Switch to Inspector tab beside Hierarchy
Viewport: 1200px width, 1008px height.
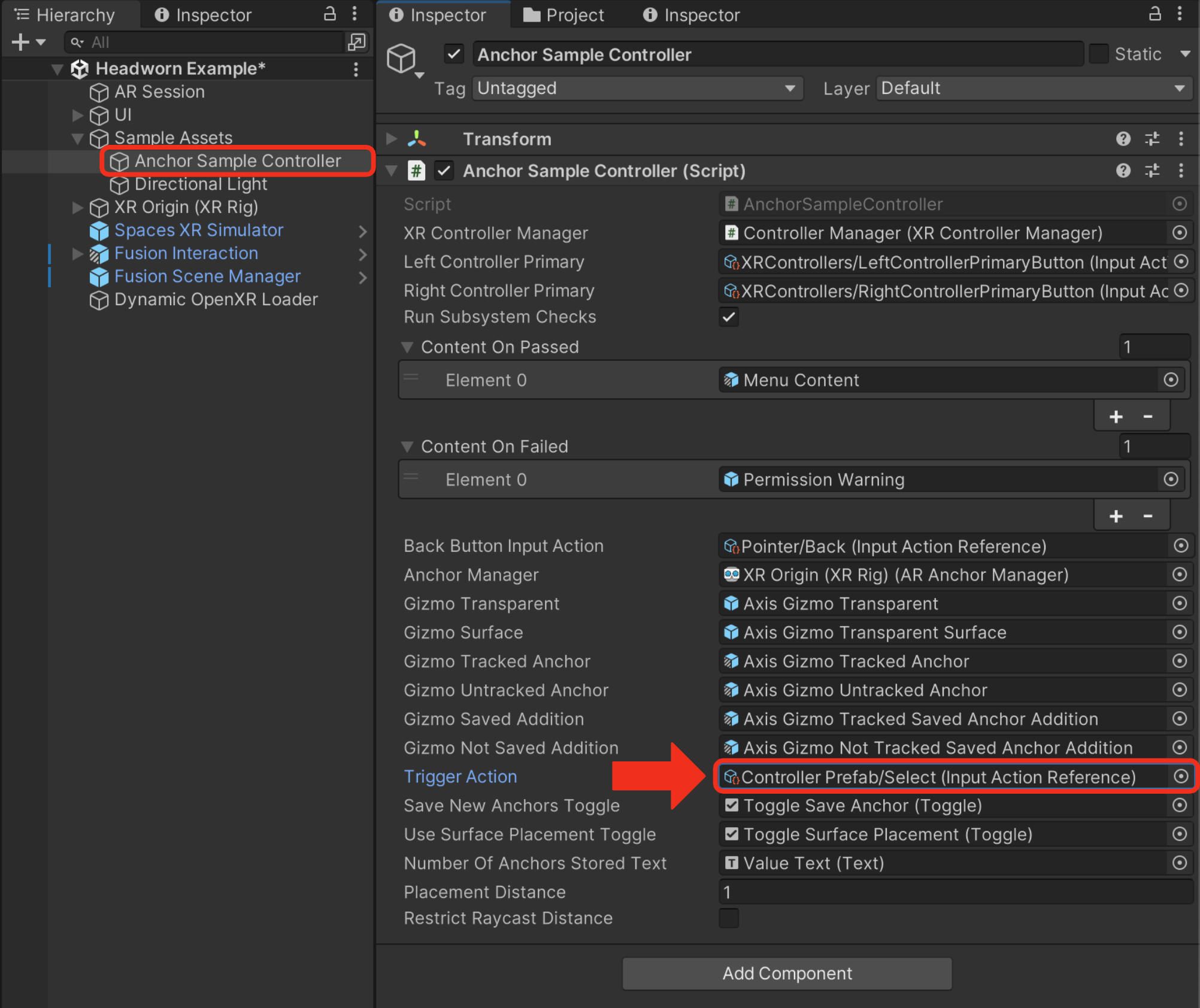[204, 14]
